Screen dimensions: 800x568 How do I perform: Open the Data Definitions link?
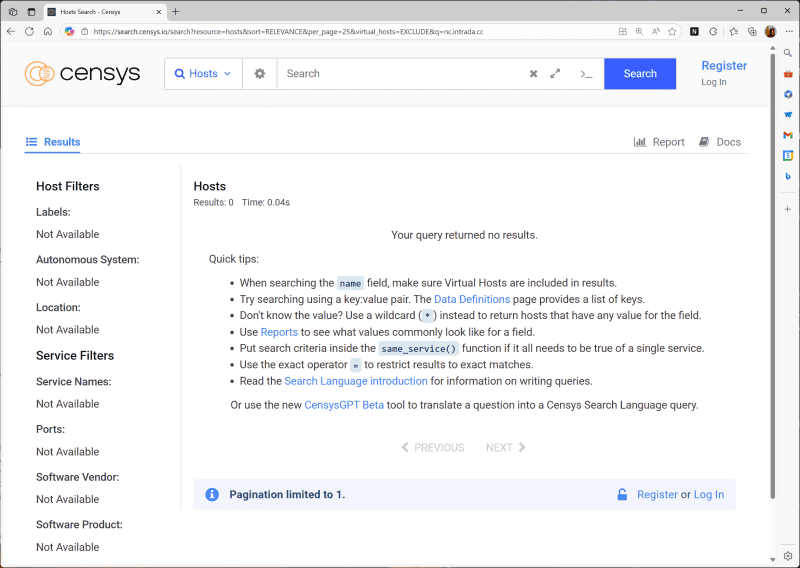472,299
